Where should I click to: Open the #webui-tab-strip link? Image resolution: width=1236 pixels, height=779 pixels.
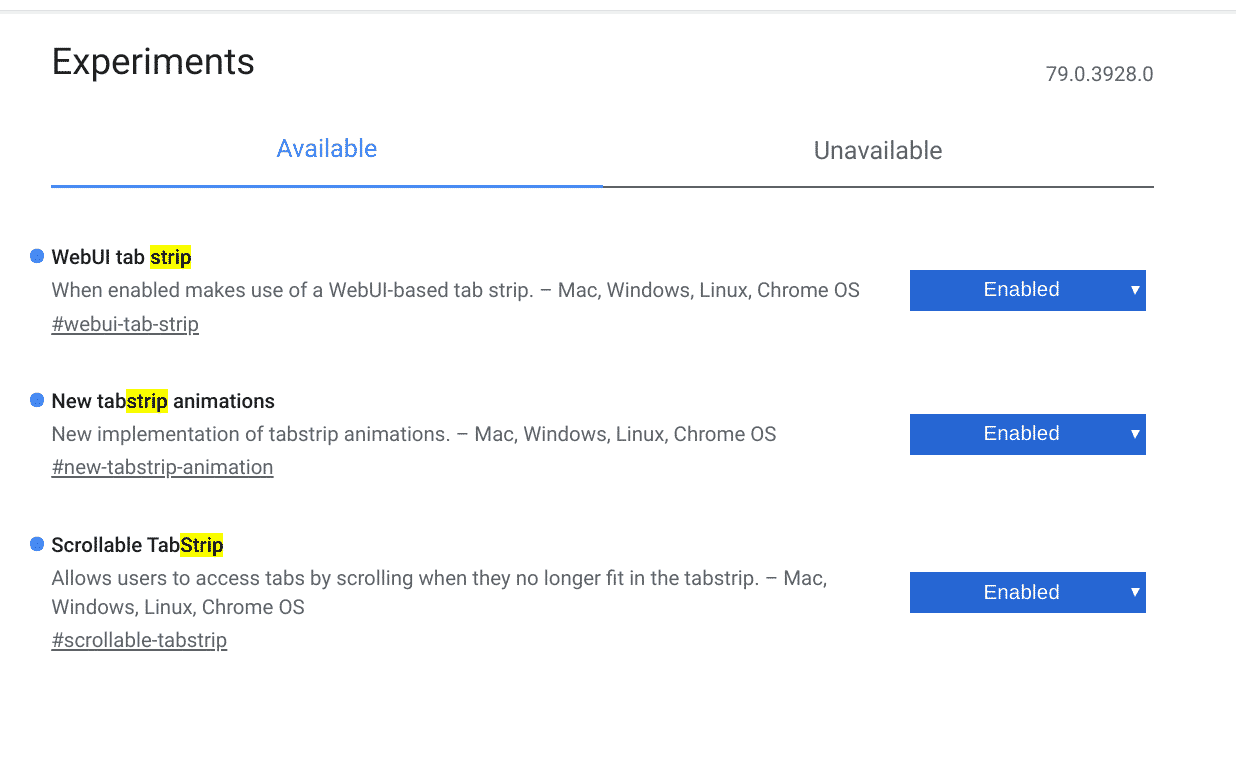pos(125,324)
